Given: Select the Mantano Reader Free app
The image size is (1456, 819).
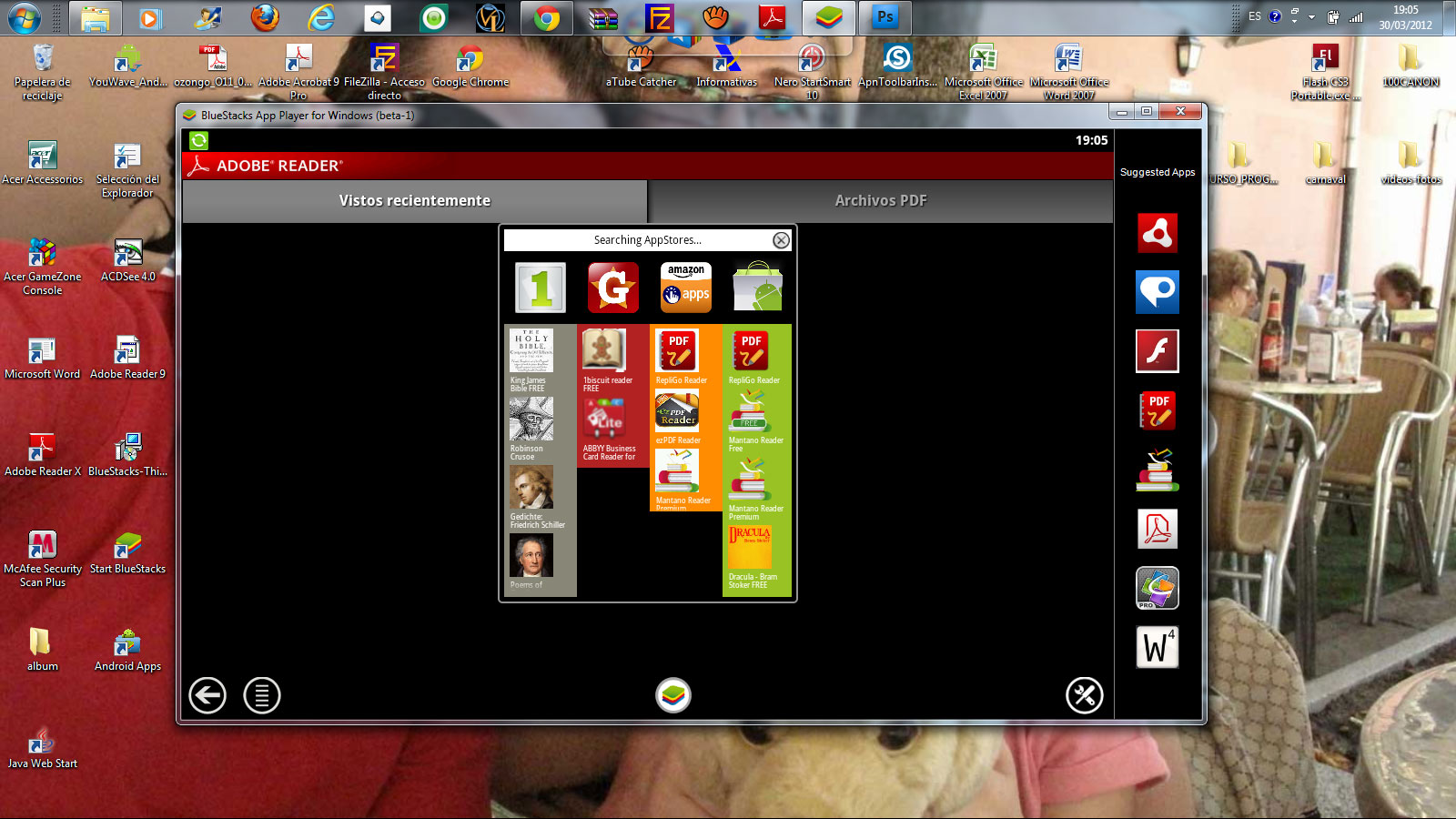Looking at the screenshot, I should click(755, 421).
